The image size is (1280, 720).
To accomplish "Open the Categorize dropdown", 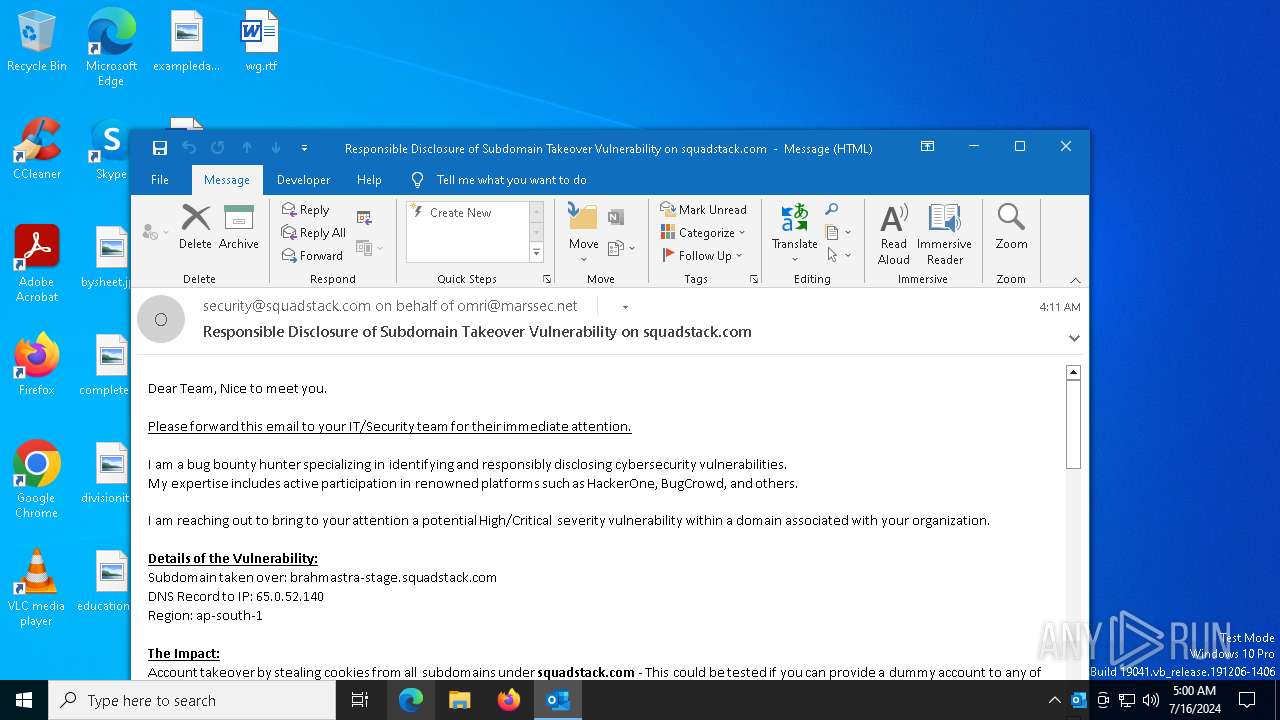I will click(x=703, y=233).
